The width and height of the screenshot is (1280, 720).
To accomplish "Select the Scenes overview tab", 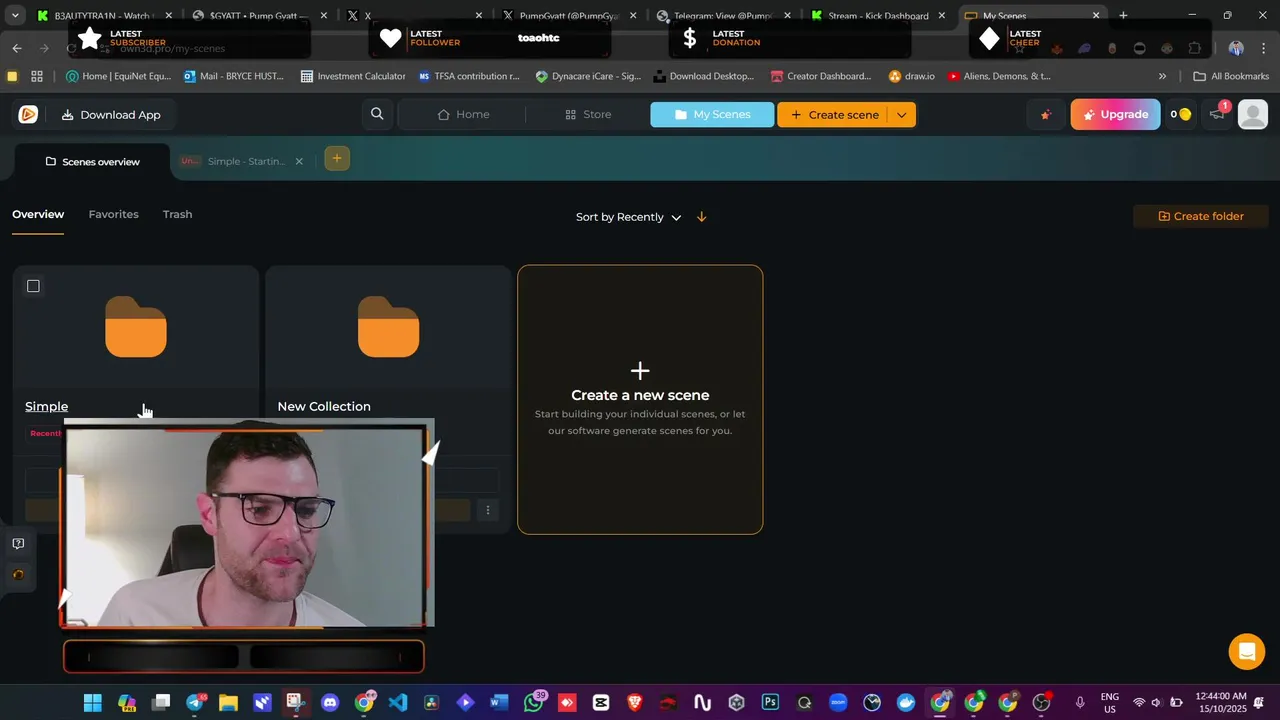I will (92, 161).
